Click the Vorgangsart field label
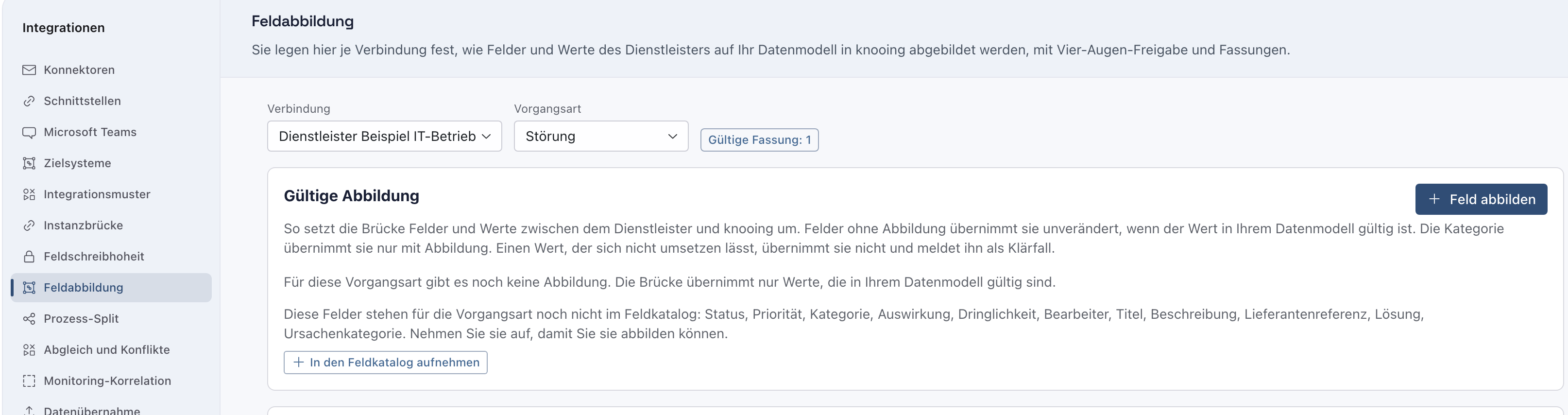Image resolution: width=1568 pixels, height=415 pixels. pos(547,109)
